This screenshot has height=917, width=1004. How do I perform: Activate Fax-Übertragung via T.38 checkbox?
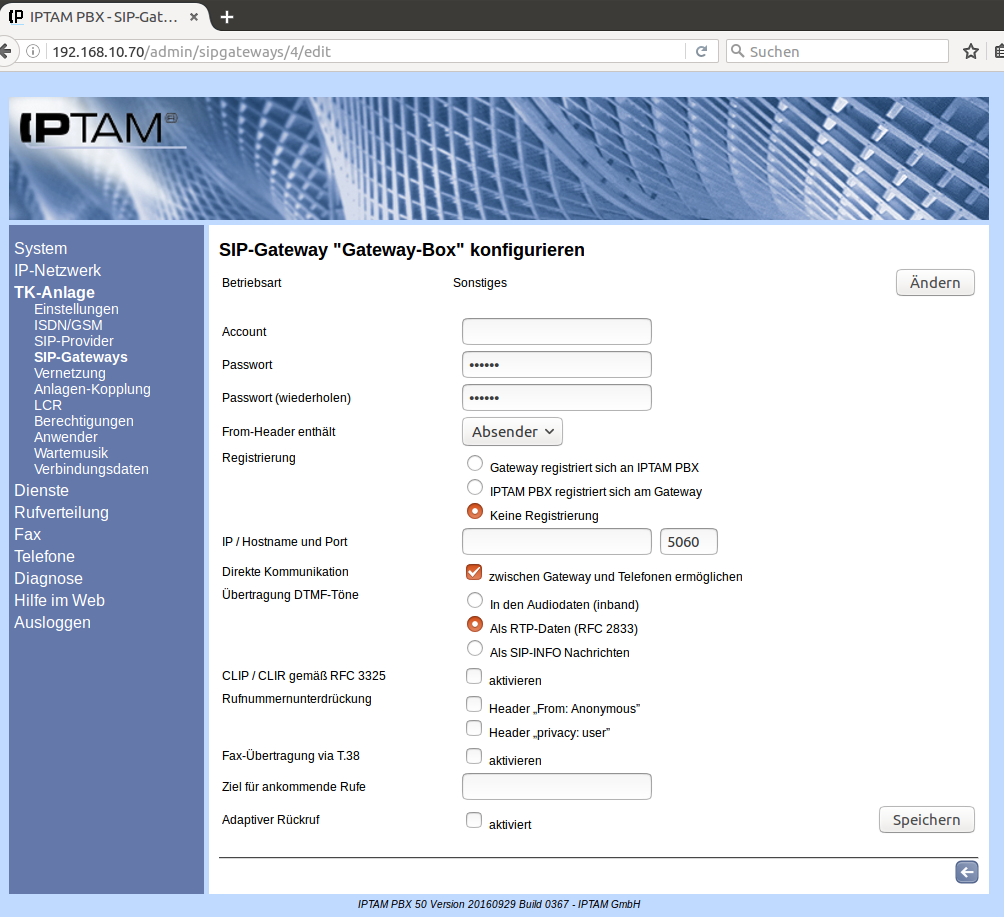point(474,757)
